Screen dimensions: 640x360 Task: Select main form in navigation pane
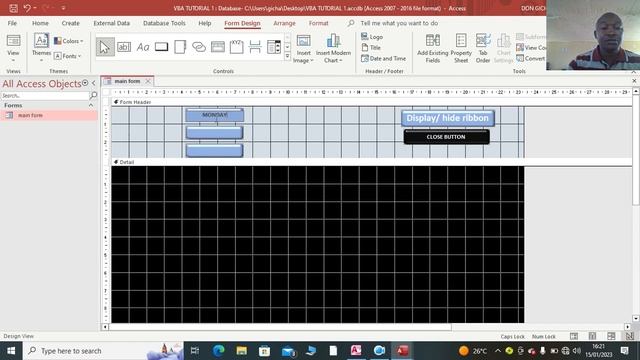coord(49,115)
